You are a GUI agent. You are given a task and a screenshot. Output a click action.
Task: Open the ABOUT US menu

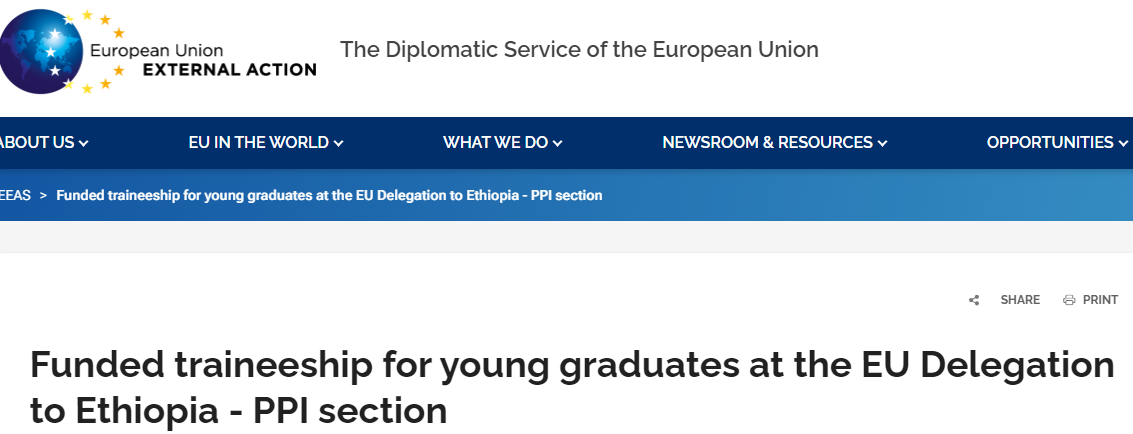37,143
